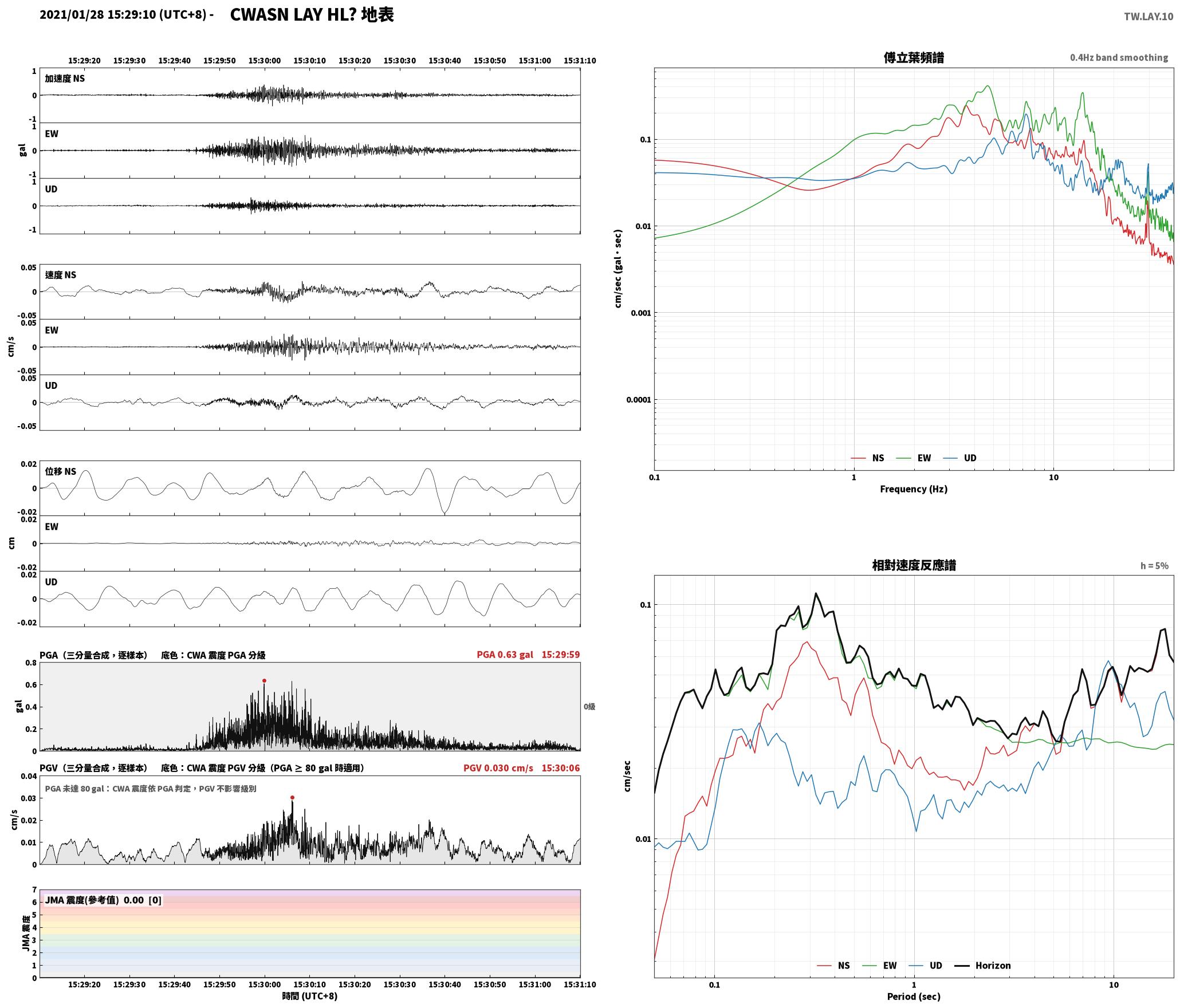1180x1008 pixels.
Task: Click the red PGA peak marker dot
Action: tap(264, 681)
